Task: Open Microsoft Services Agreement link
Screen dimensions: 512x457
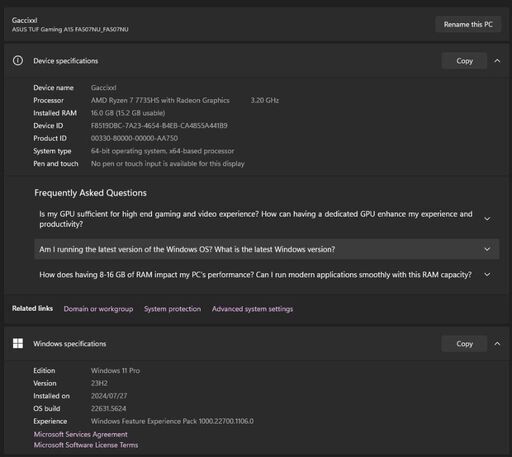Action: click(x=81, y=434)
